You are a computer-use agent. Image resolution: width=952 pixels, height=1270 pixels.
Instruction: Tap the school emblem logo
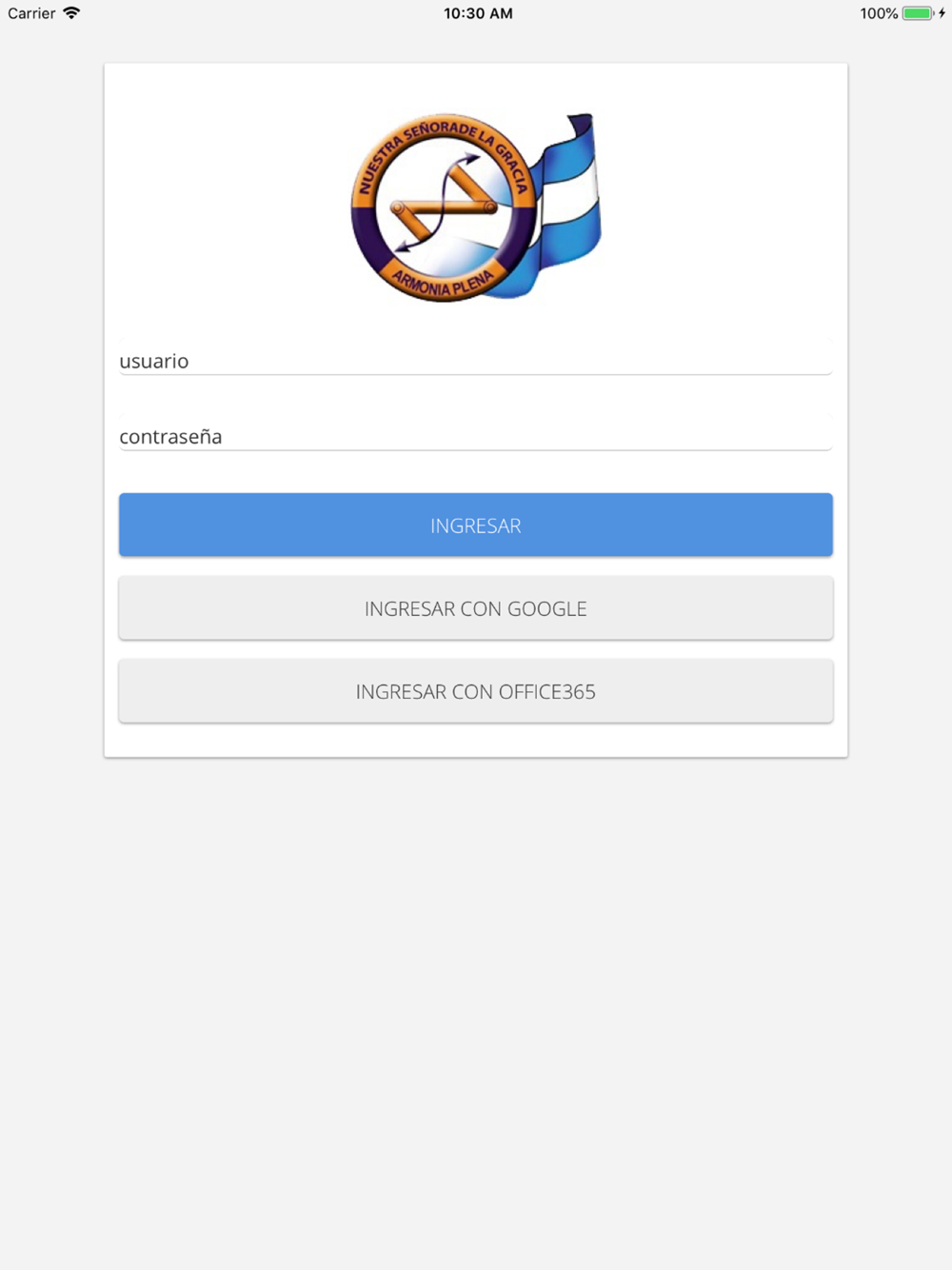pyautogui.click(x=476, y=207)
